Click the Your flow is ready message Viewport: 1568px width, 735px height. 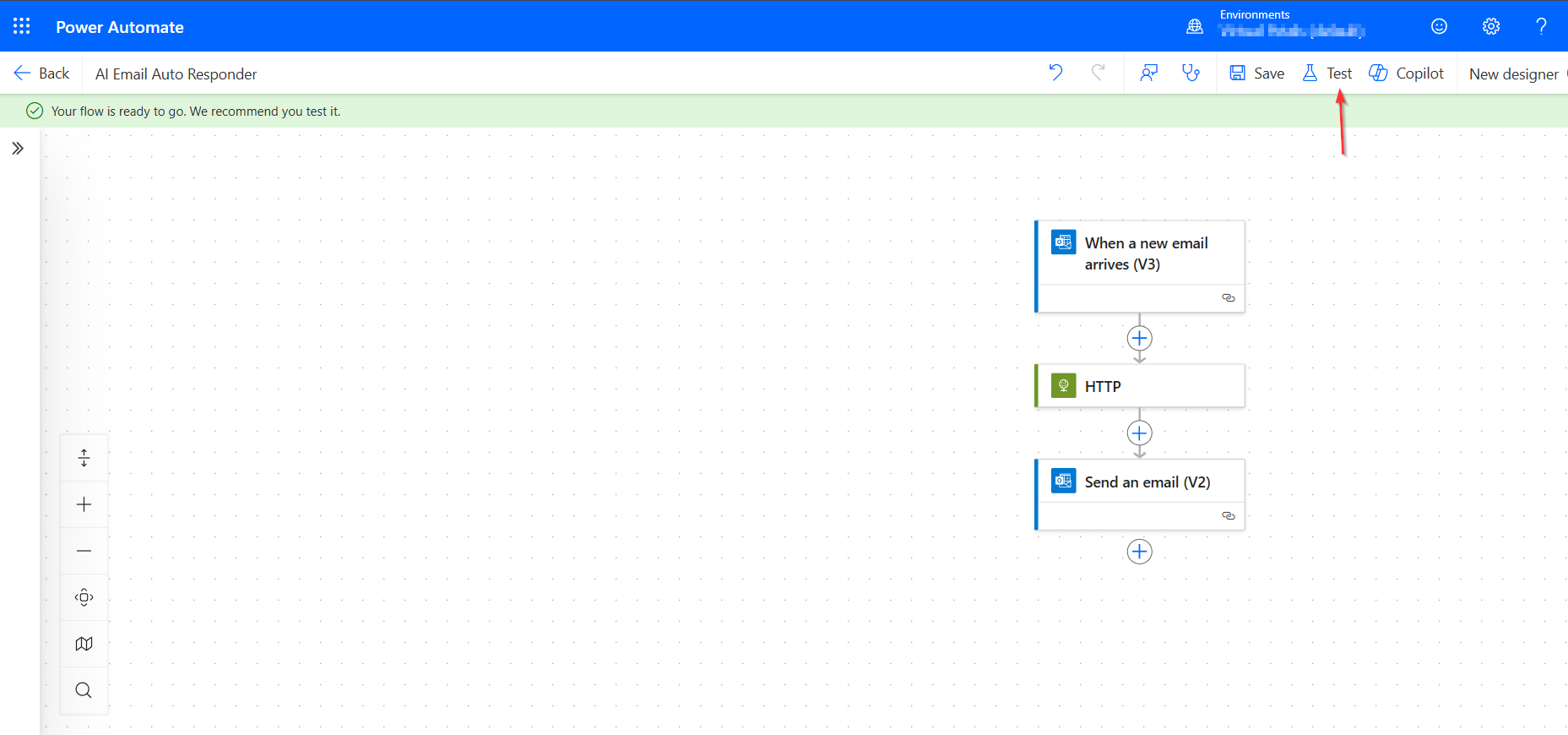pos(196,112)
